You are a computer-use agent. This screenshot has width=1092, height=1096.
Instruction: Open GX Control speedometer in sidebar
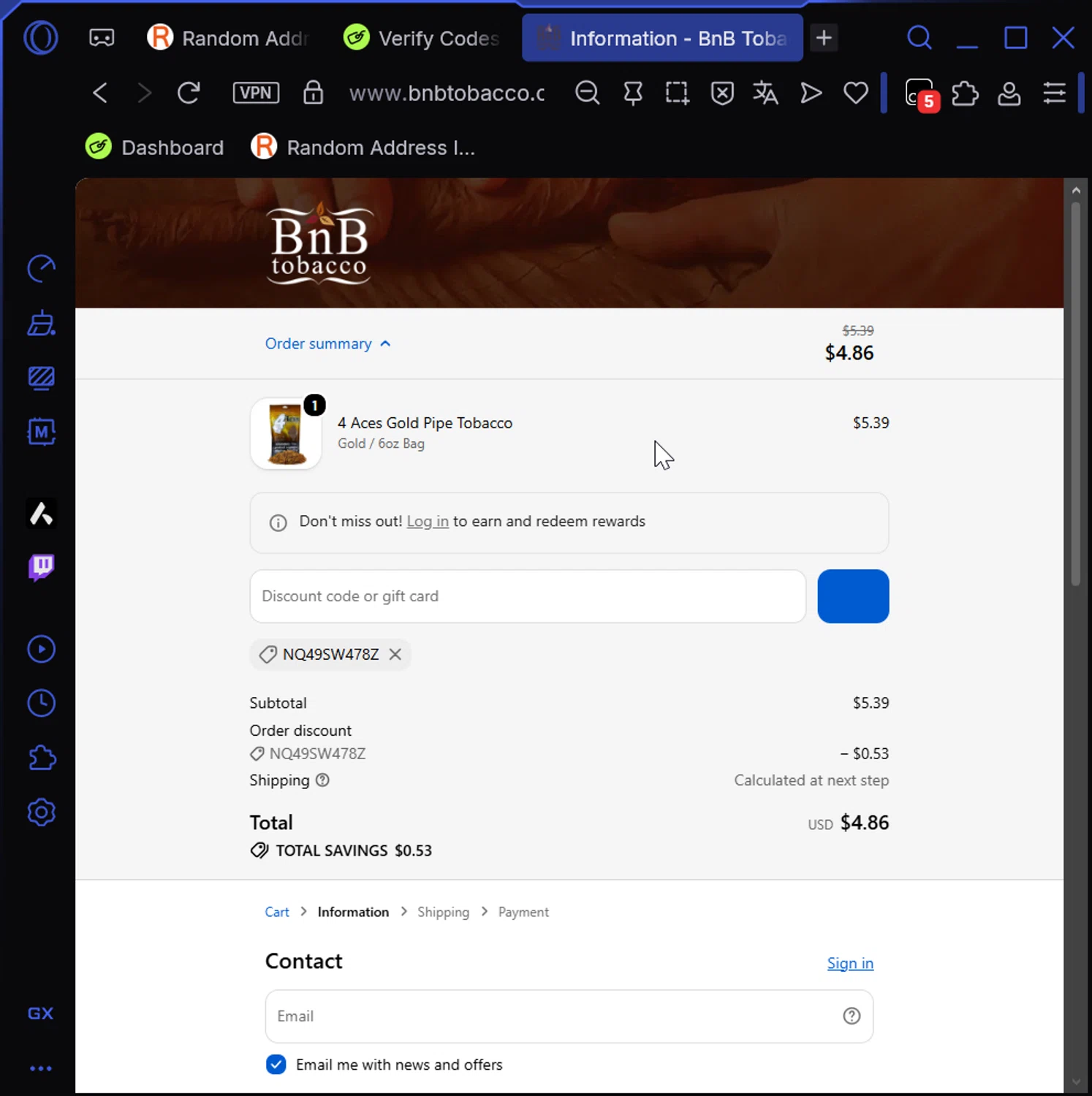click(42, 268)
